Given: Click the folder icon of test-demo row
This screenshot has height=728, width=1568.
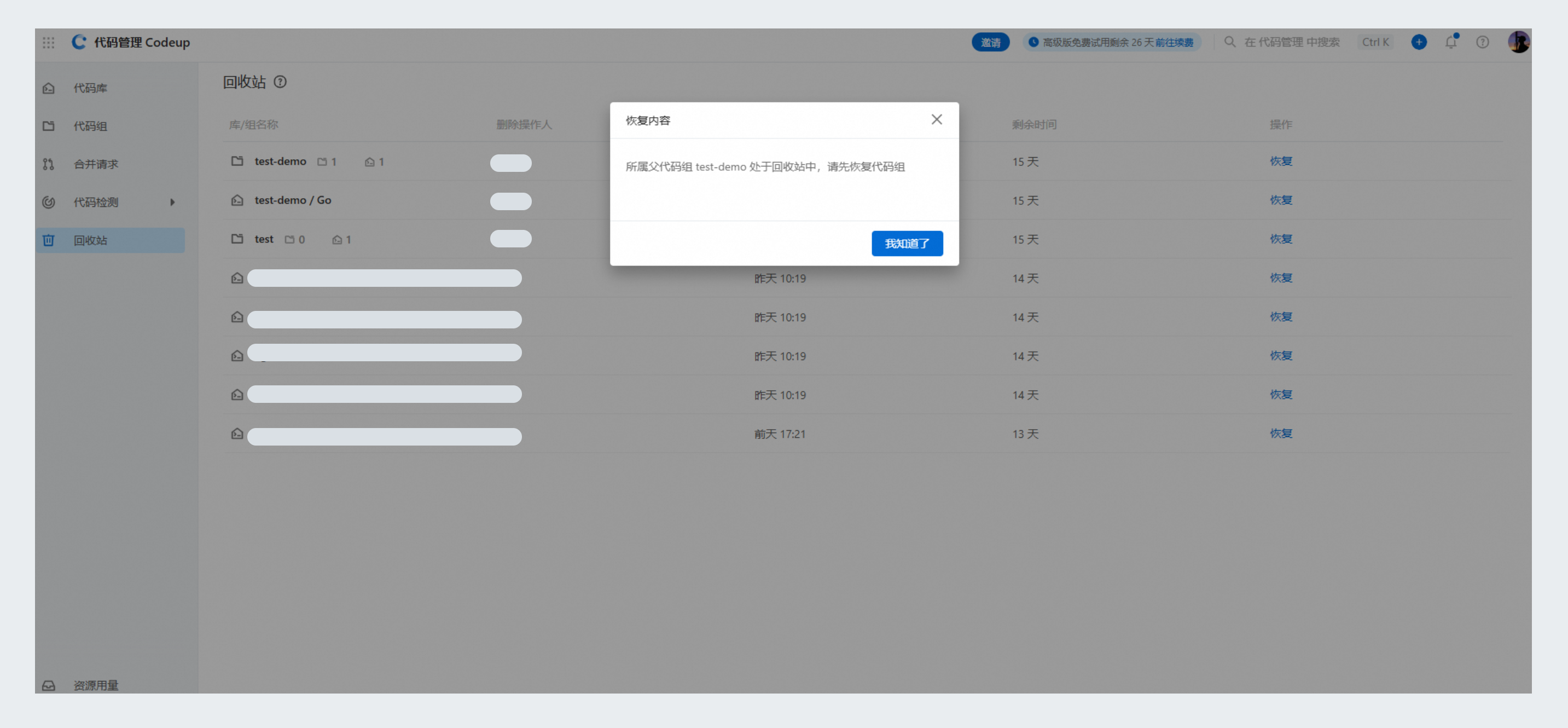Looking at the screenshot, I should click(237, 161).
